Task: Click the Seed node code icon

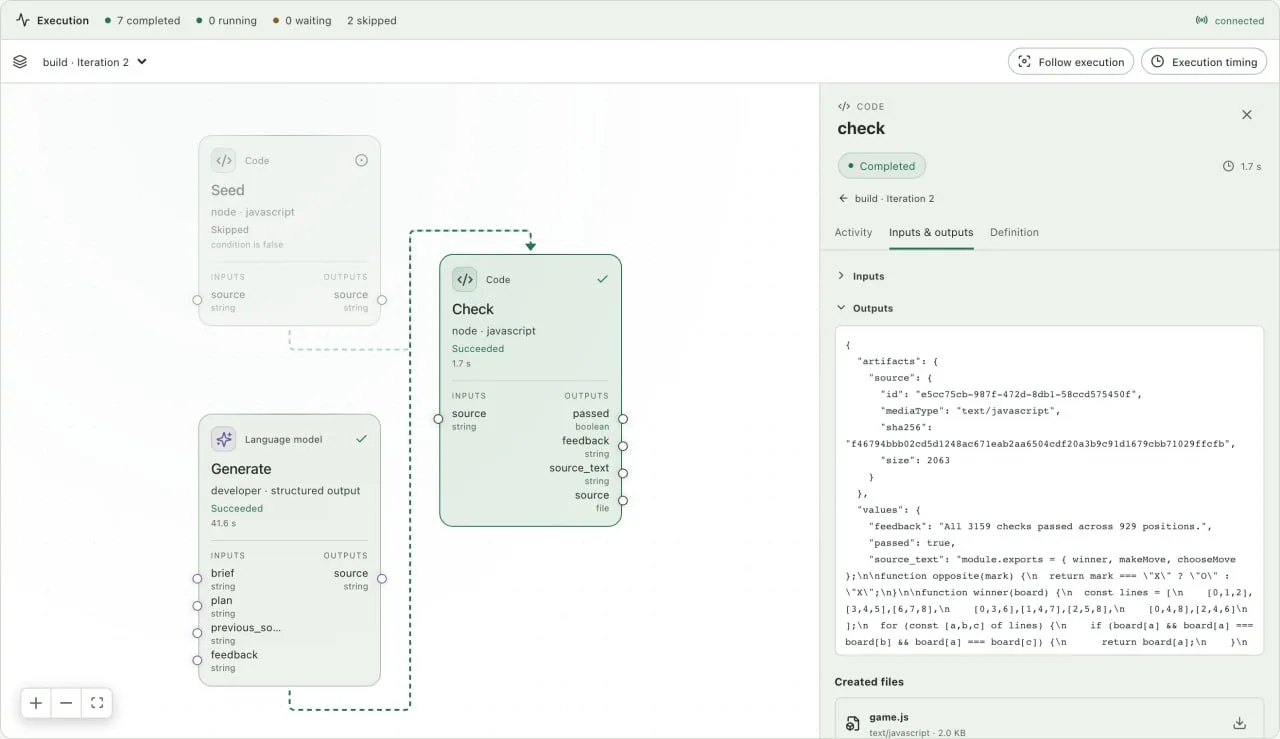Action: click(224, 160)
